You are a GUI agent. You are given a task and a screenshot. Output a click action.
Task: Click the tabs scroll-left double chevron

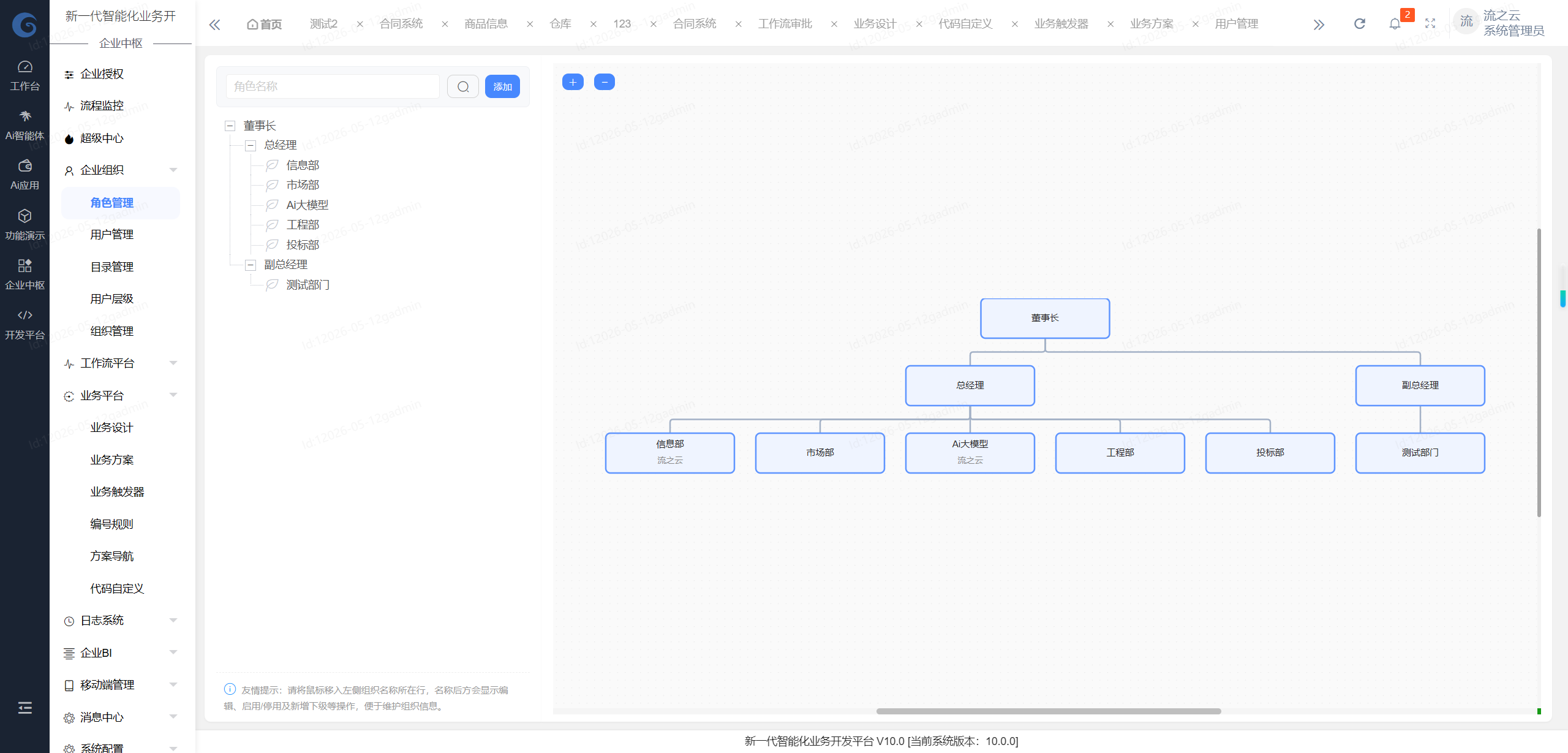click(x=214, y=25)
